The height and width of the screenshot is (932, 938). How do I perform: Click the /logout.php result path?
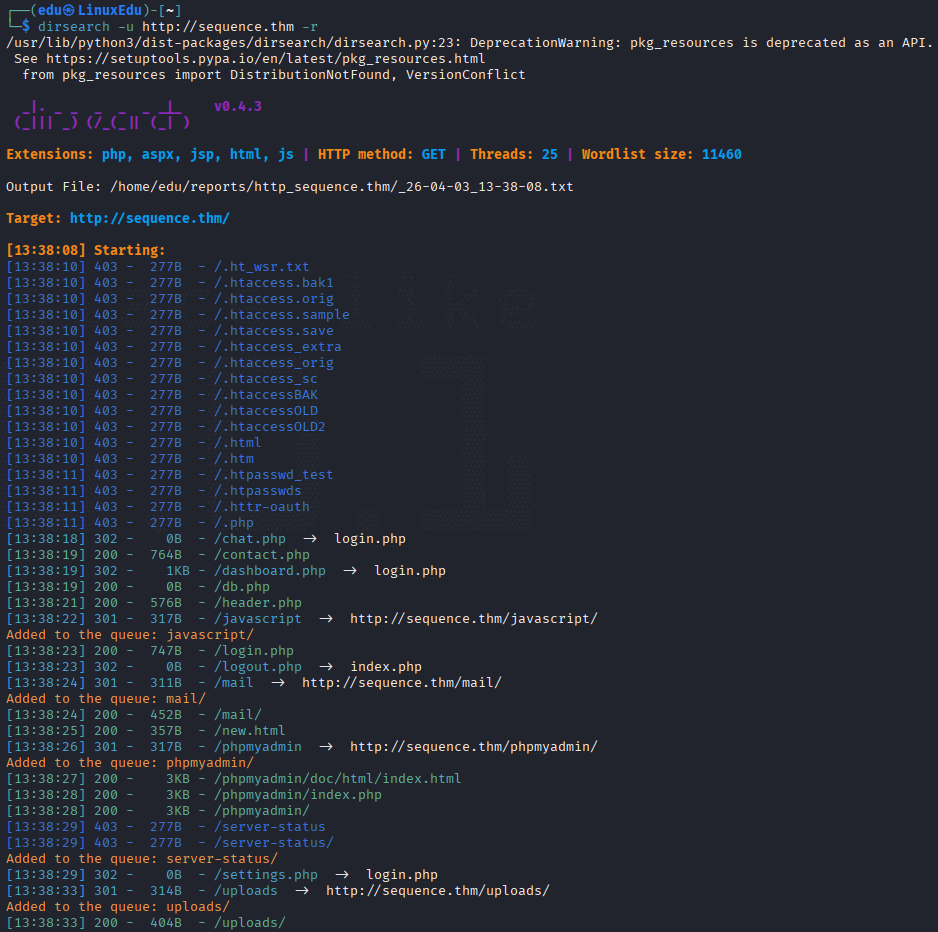258,667
